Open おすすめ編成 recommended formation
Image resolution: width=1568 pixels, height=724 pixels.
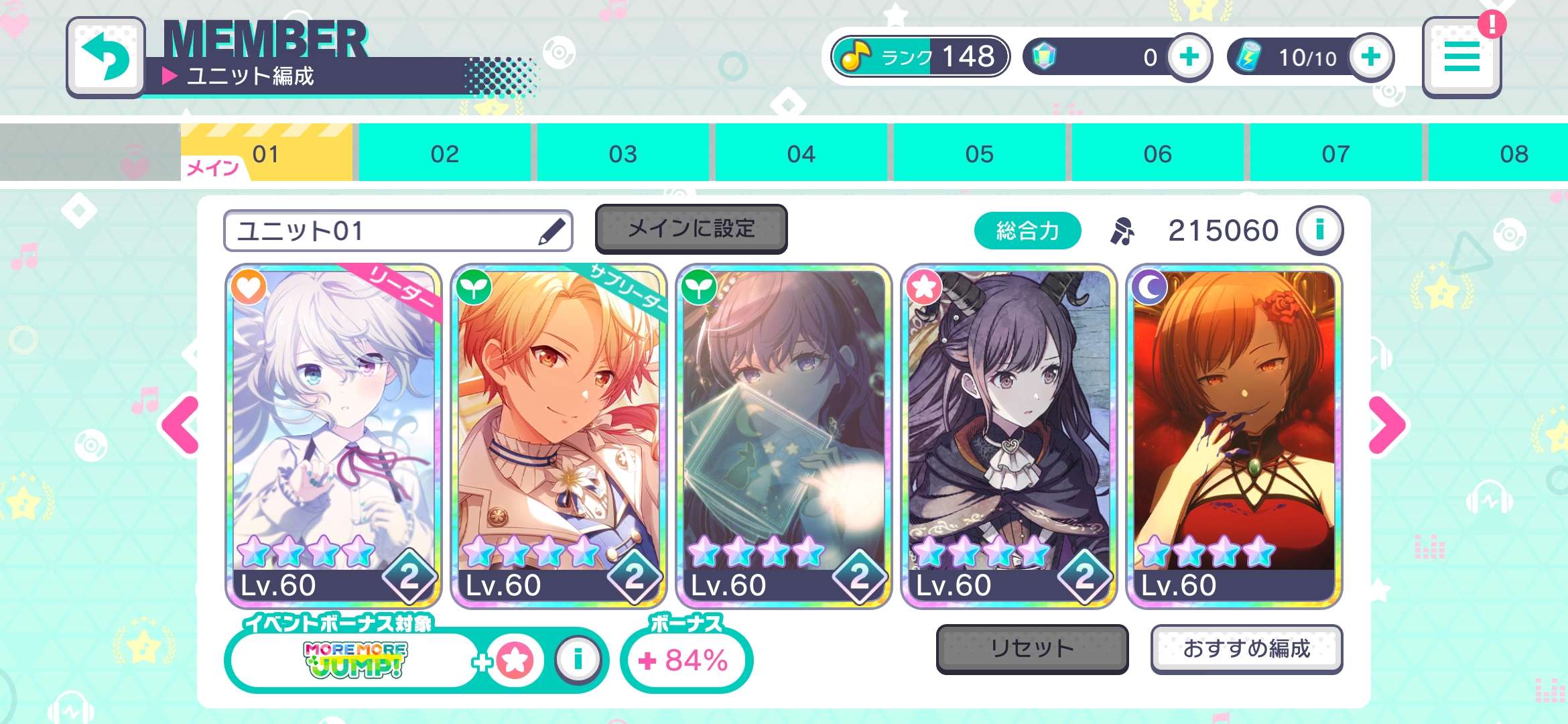[x=1246, y=648]
